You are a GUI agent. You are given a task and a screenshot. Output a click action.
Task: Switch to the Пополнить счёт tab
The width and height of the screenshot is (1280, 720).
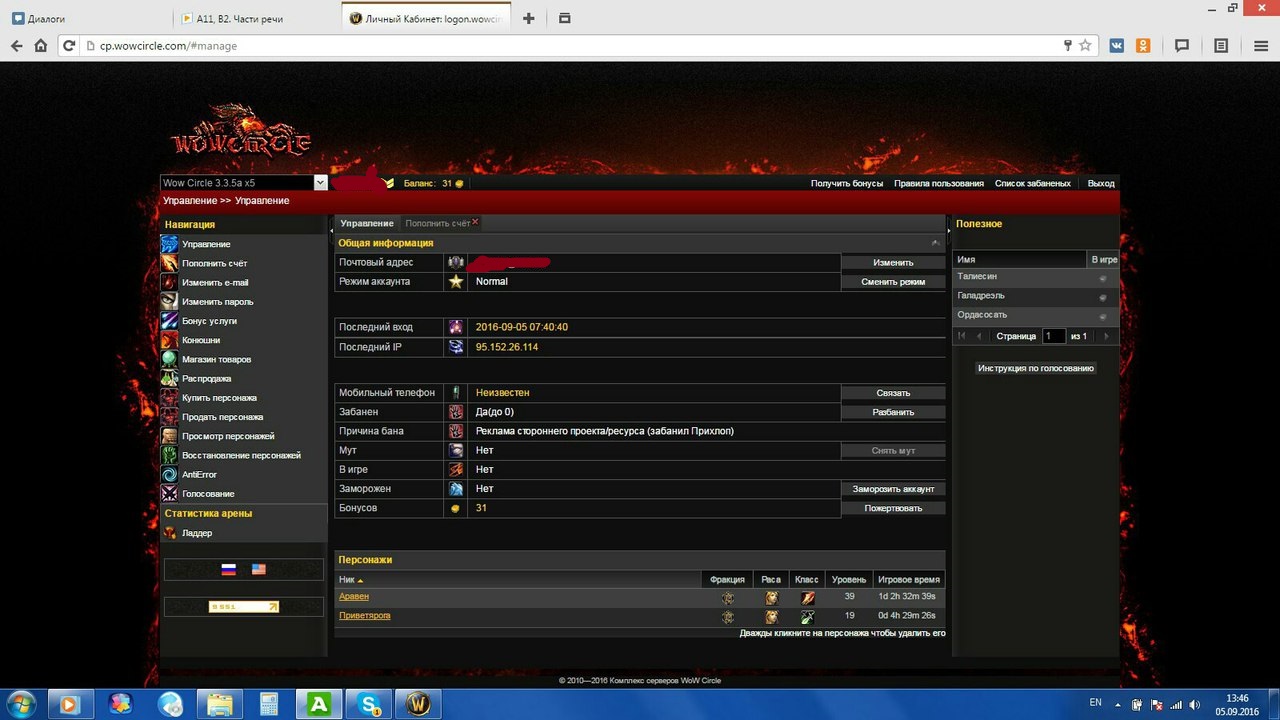point(437,223)
